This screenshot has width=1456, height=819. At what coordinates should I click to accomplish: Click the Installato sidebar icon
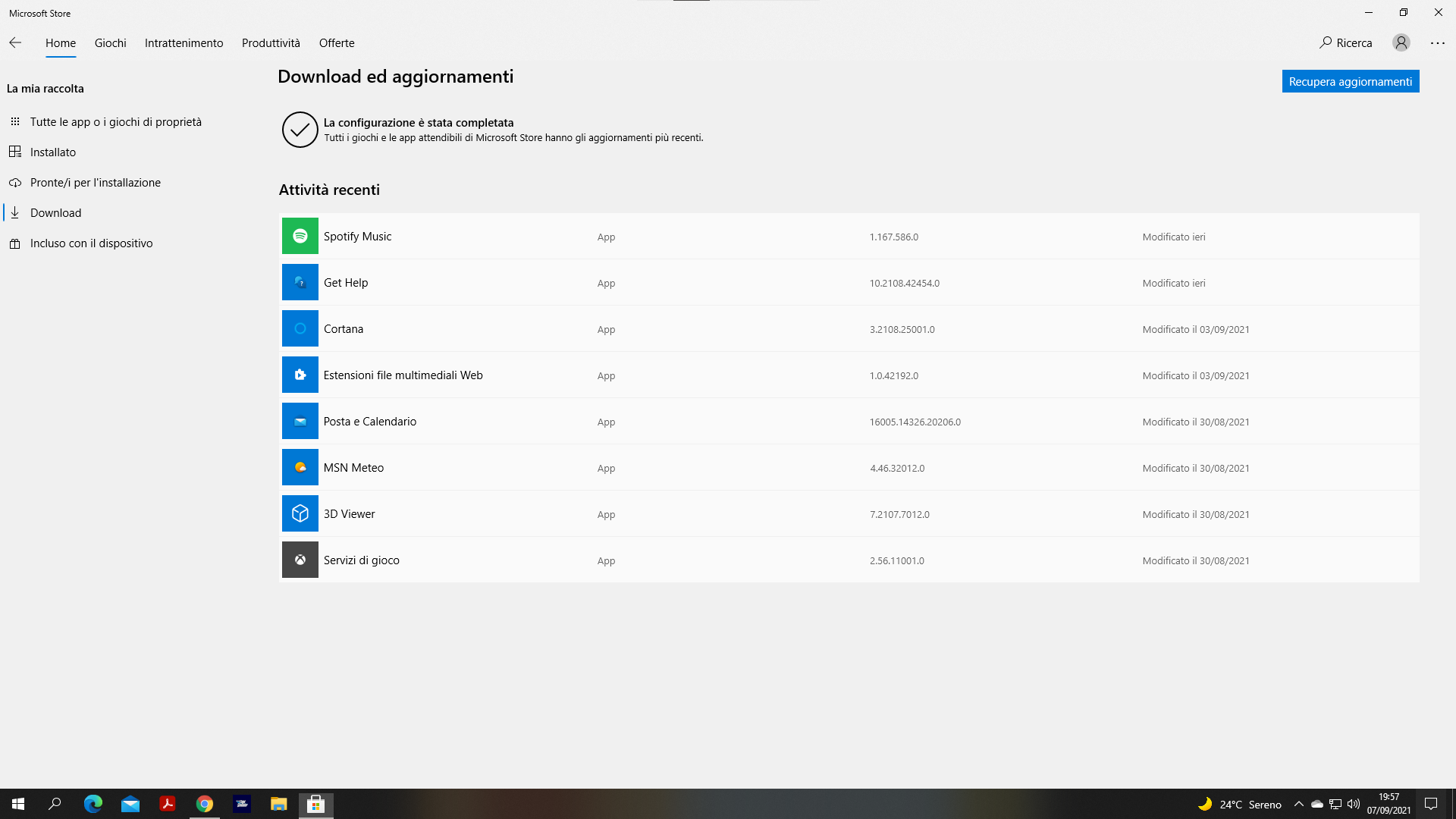click(15, 152)
